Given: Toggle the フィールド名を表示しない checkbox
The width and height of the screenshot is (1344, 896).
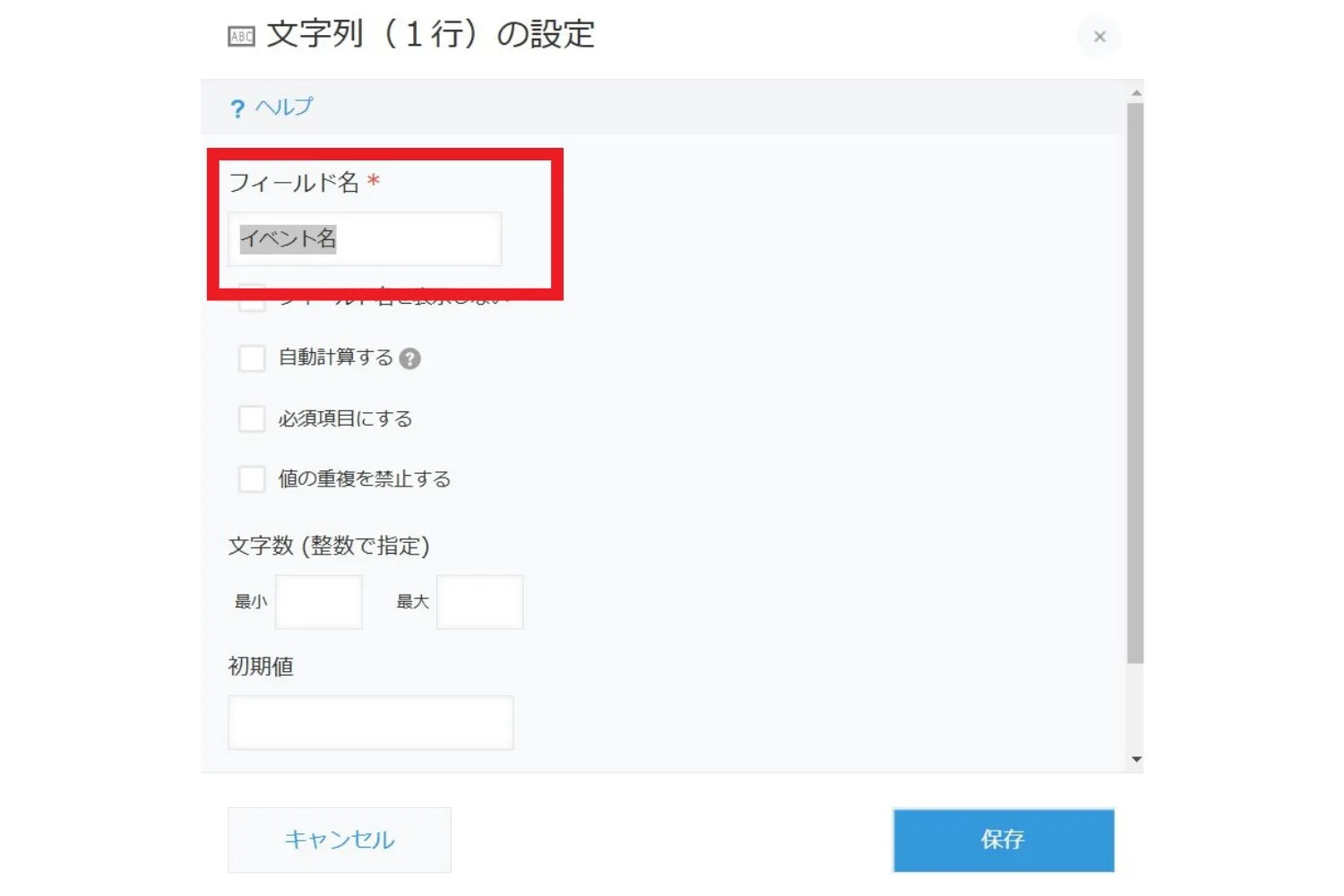Looking at the screenshot, I should coord(252,298).
